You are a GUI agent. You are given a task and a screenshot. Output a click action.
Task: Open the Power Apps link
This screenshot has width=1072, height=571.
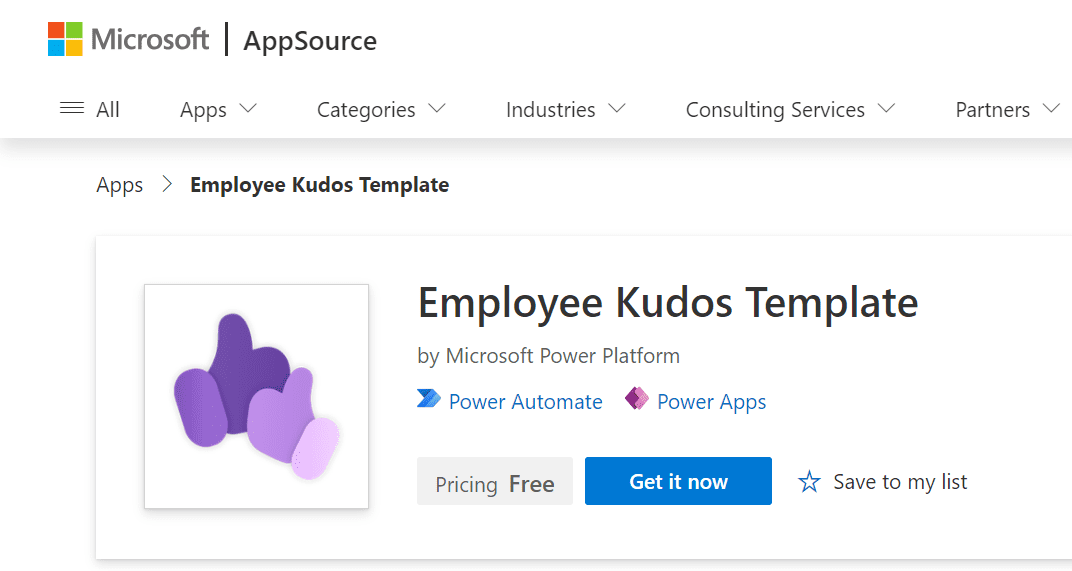point(711,402)
